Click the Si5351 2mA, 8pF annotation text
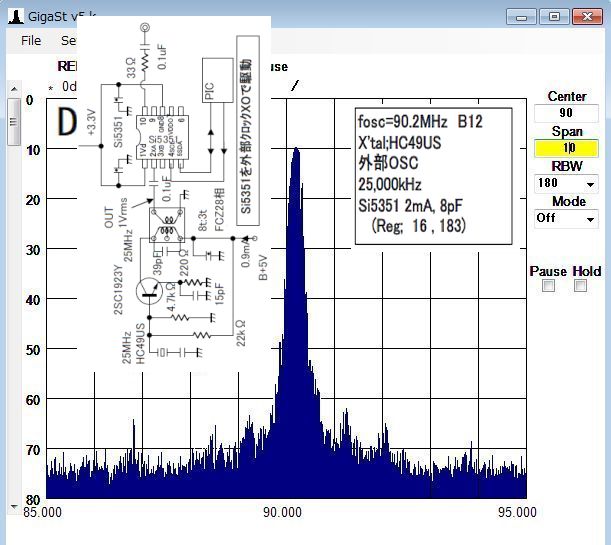The width and height of the screenshot is (611, 545). coord(410,206)
